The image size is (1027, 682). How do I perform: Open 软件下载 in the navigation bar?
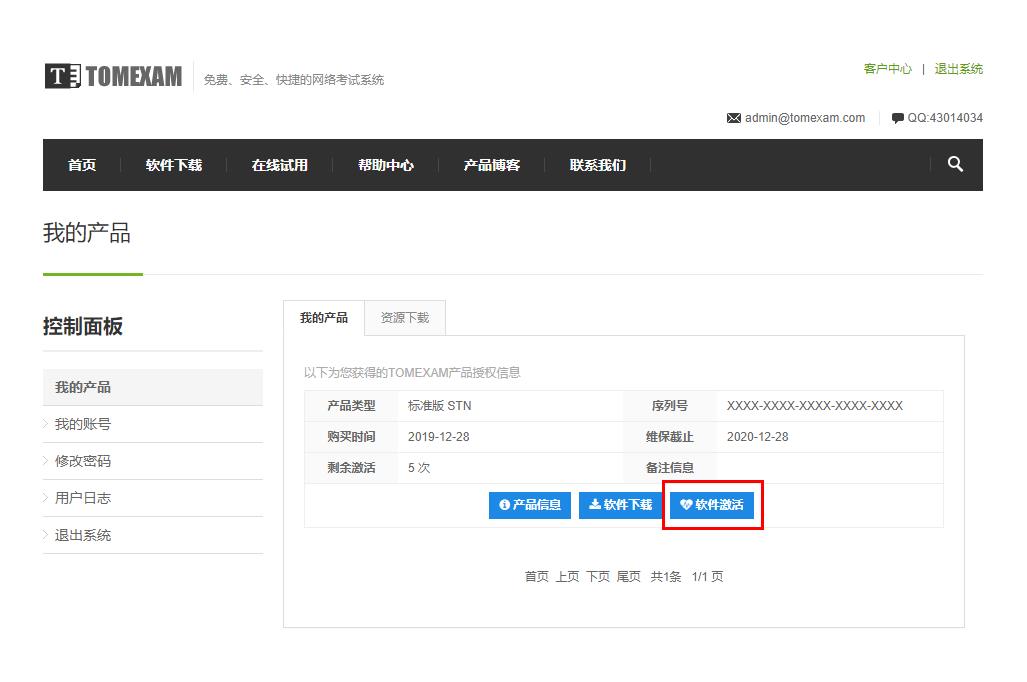pos(174,165)
